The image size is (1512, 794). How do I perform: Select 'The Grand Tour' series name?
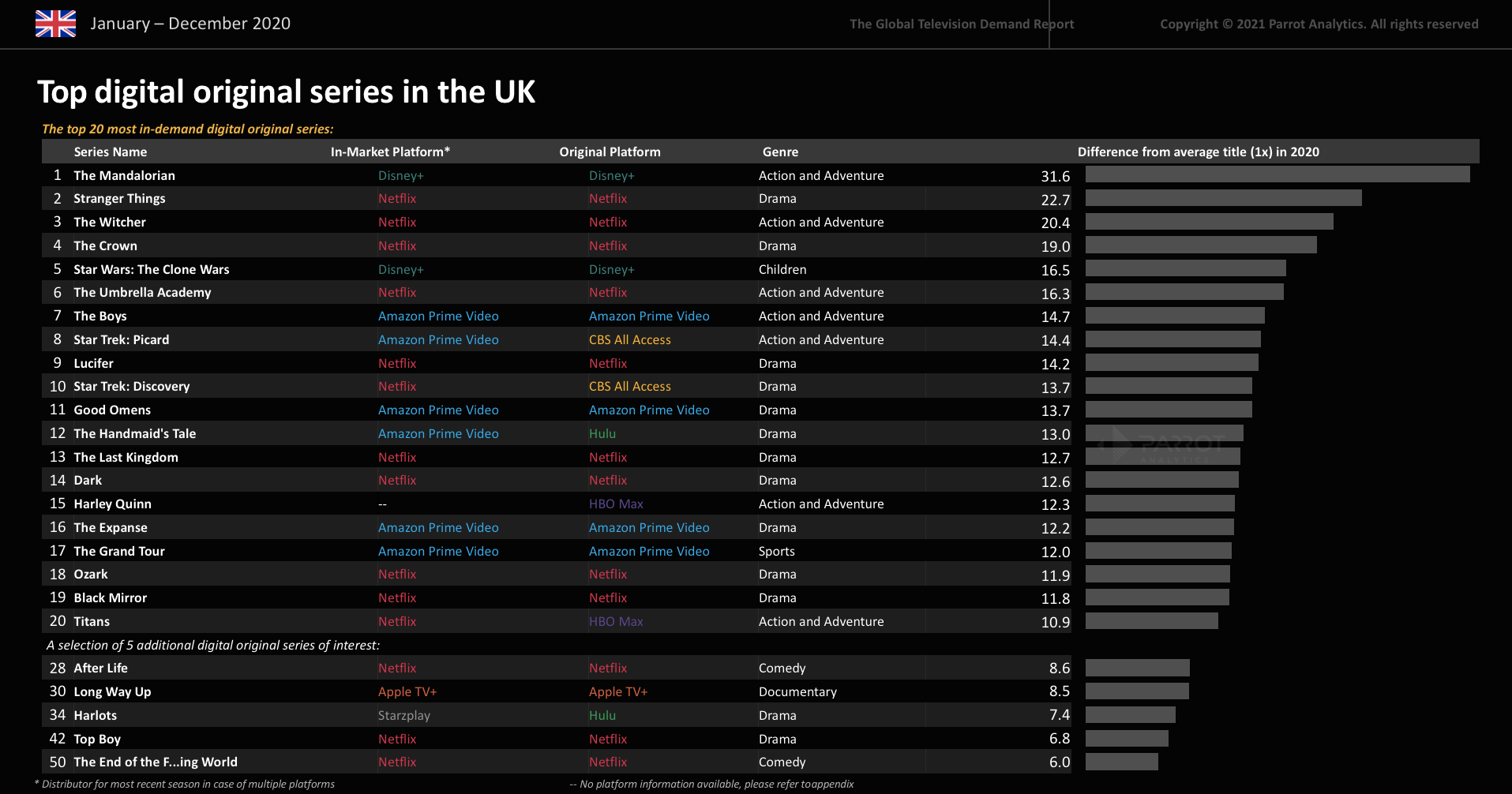click(x=119, y=552)
